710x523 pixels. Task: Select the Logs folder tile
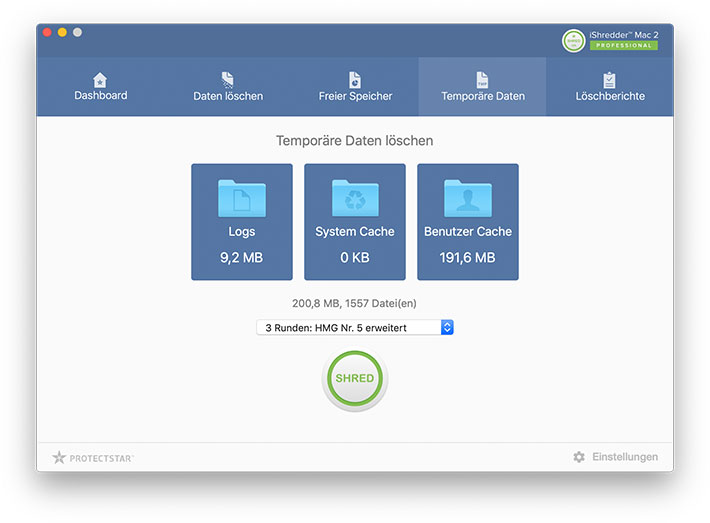coord(242,222)
